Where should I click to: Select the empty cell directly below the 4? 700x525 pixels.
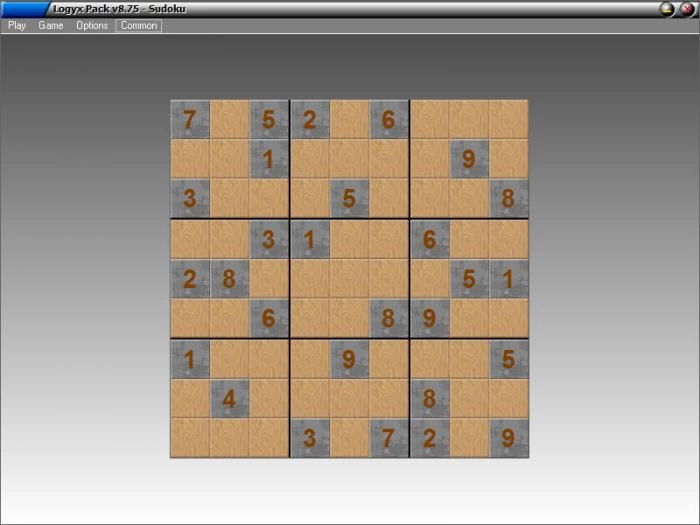pos(229,438)
